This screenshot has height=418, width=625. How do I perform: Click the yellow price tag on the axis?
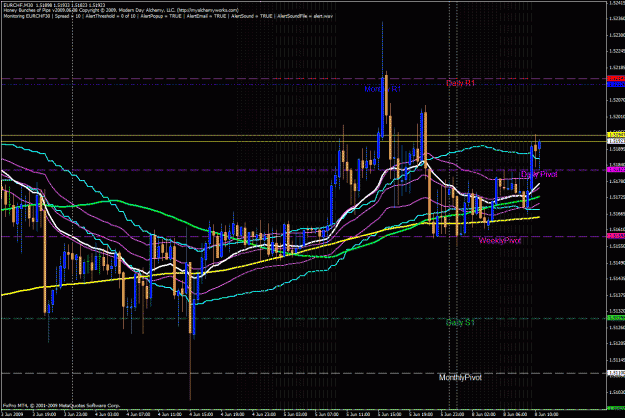(615, 135)
